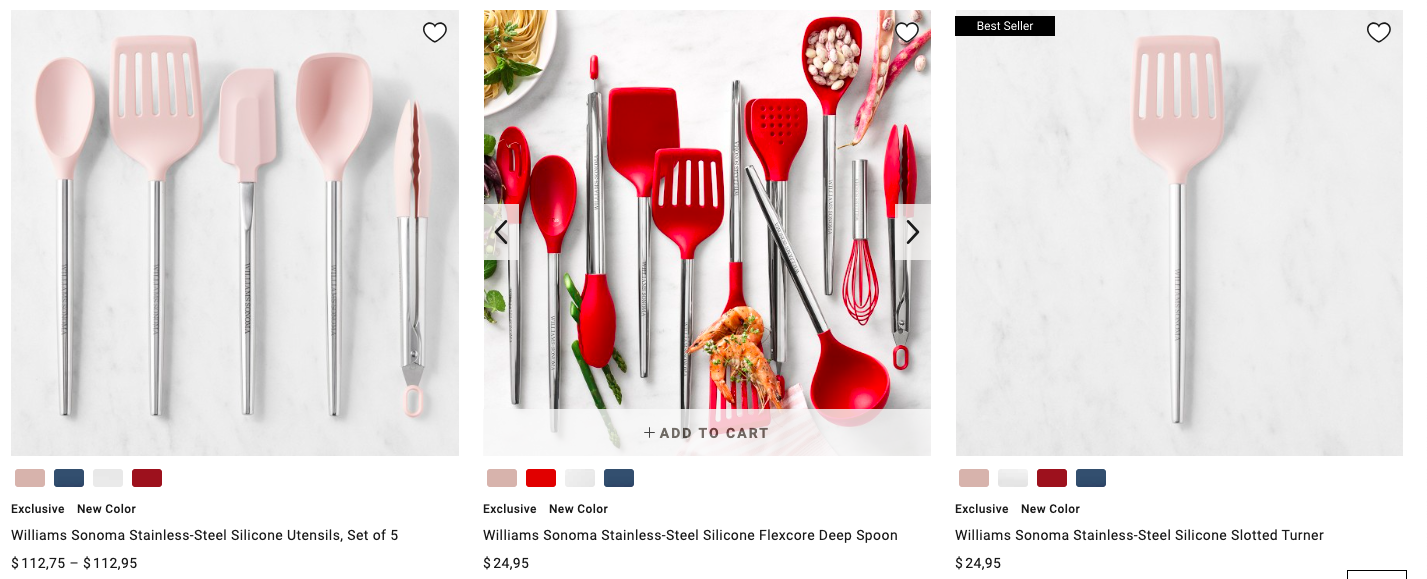This screenshot has width=1427, height=579.
Task: Select navy swatch for Slotted Turner
Action: tap(1091, 478)
